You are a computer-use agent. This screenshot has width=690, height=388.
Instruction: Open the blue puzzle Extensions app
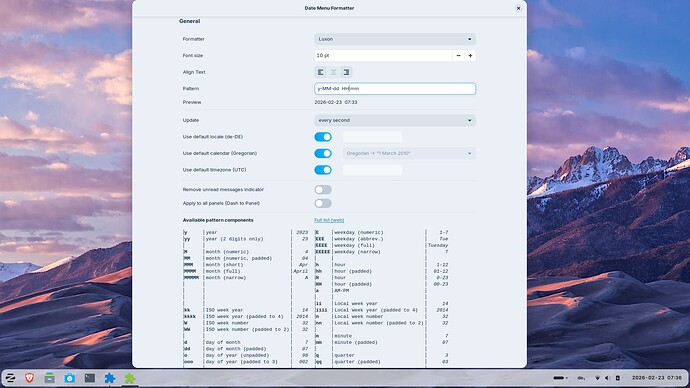click(110, 378)
